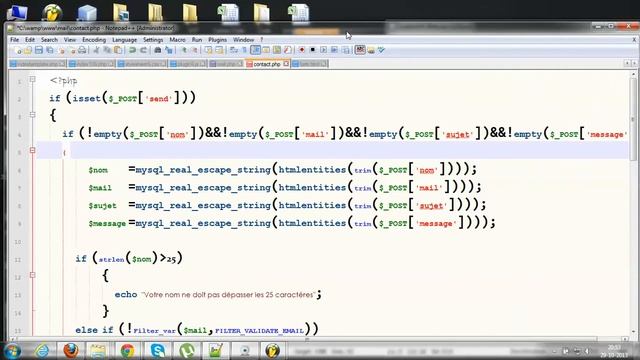
Task: Open the Plugins menu
Action: click(x=217, y=40)
